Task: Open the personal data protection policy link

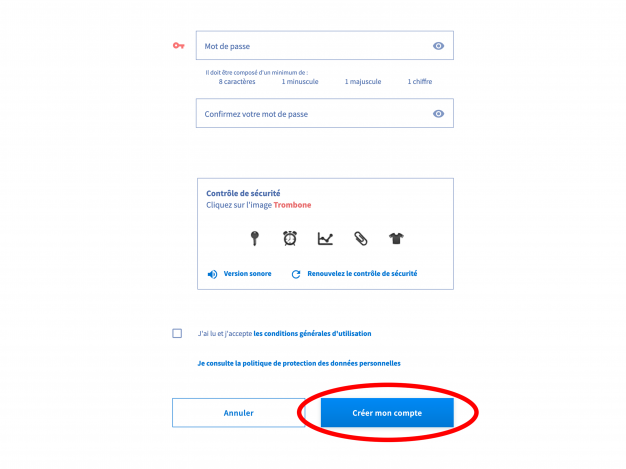Action: tap(305, 363)
